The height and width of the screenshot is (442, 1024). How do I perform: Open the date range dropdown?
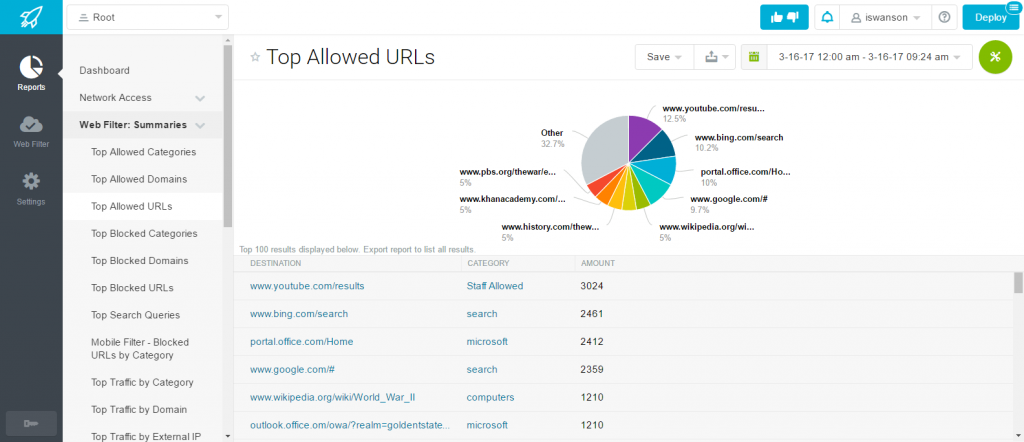tap(869, 57)
